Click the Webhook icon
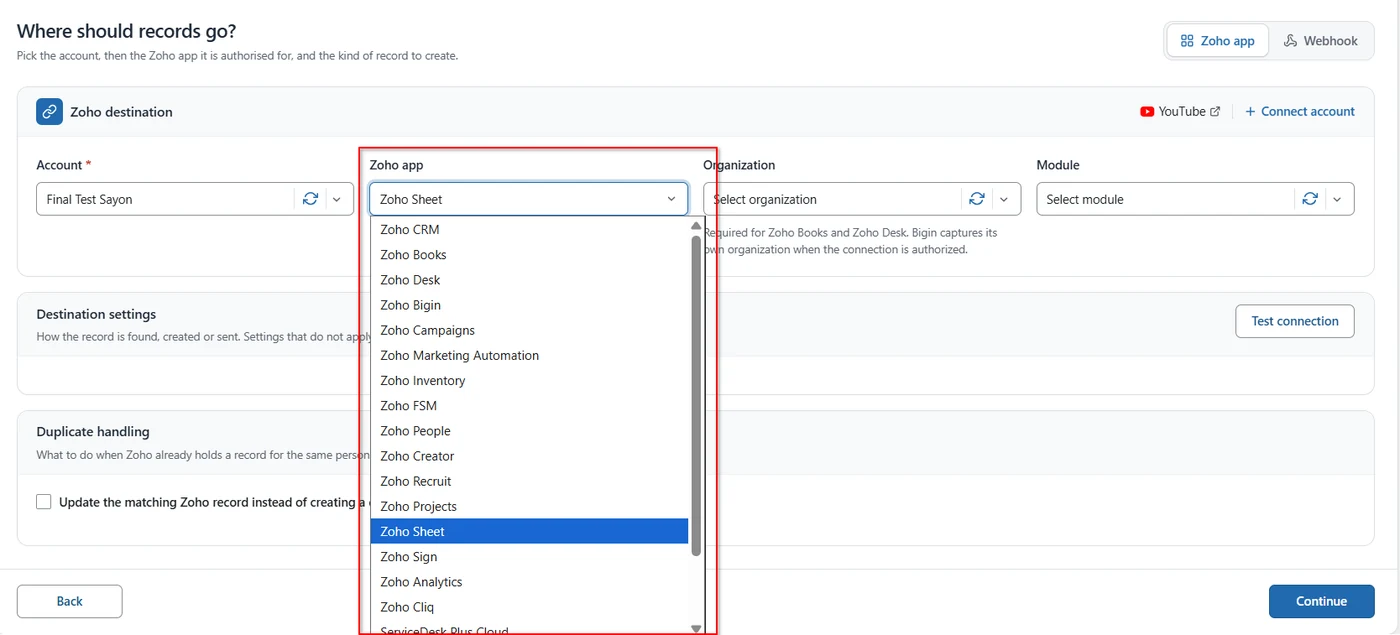The width and height of the screenshot is (1400, 635). click(x=1291, y=41)
